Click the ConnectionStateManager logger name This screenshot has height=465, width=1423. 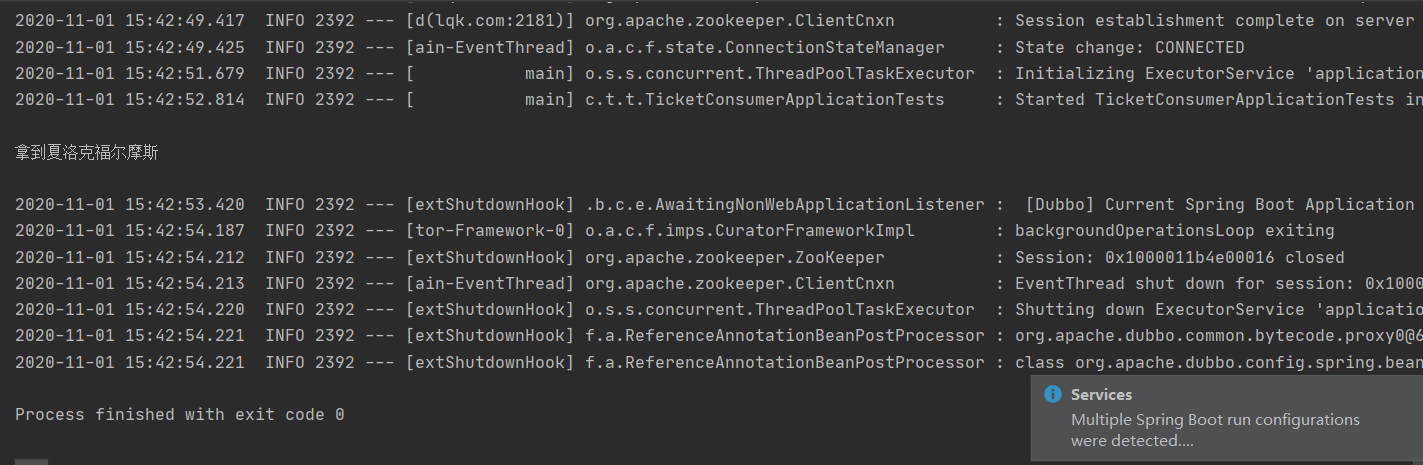point(765,47)
